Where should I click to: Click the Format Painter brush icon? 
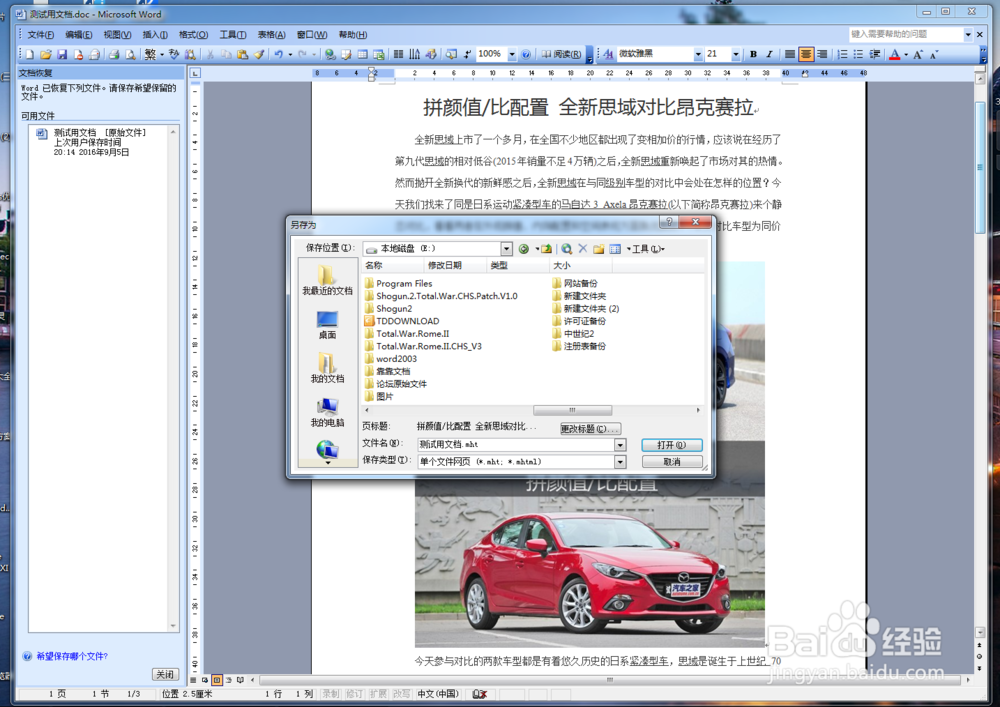coord(258,55)
